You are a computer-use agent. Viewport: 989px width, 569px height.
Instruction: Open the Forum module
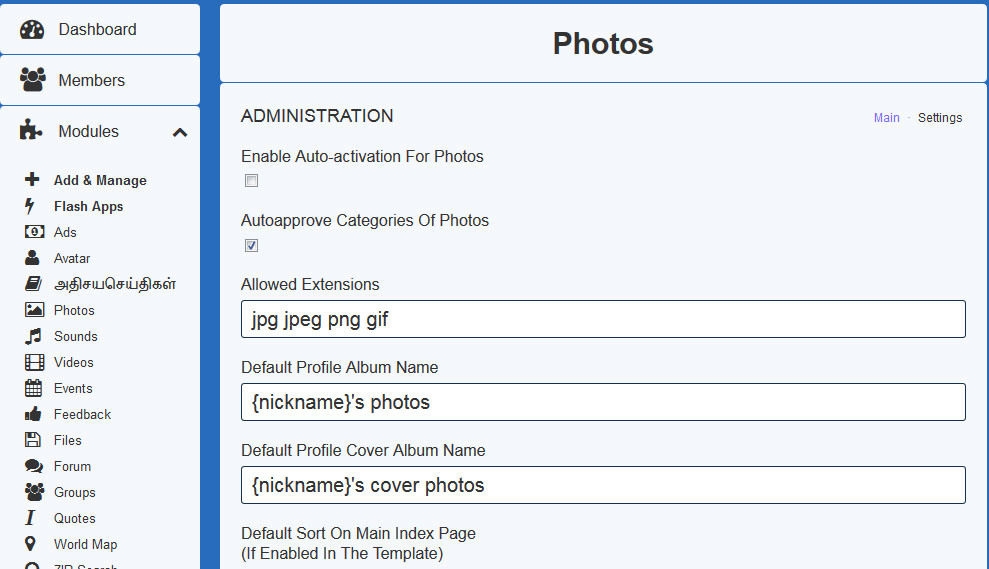click(72, 466)
